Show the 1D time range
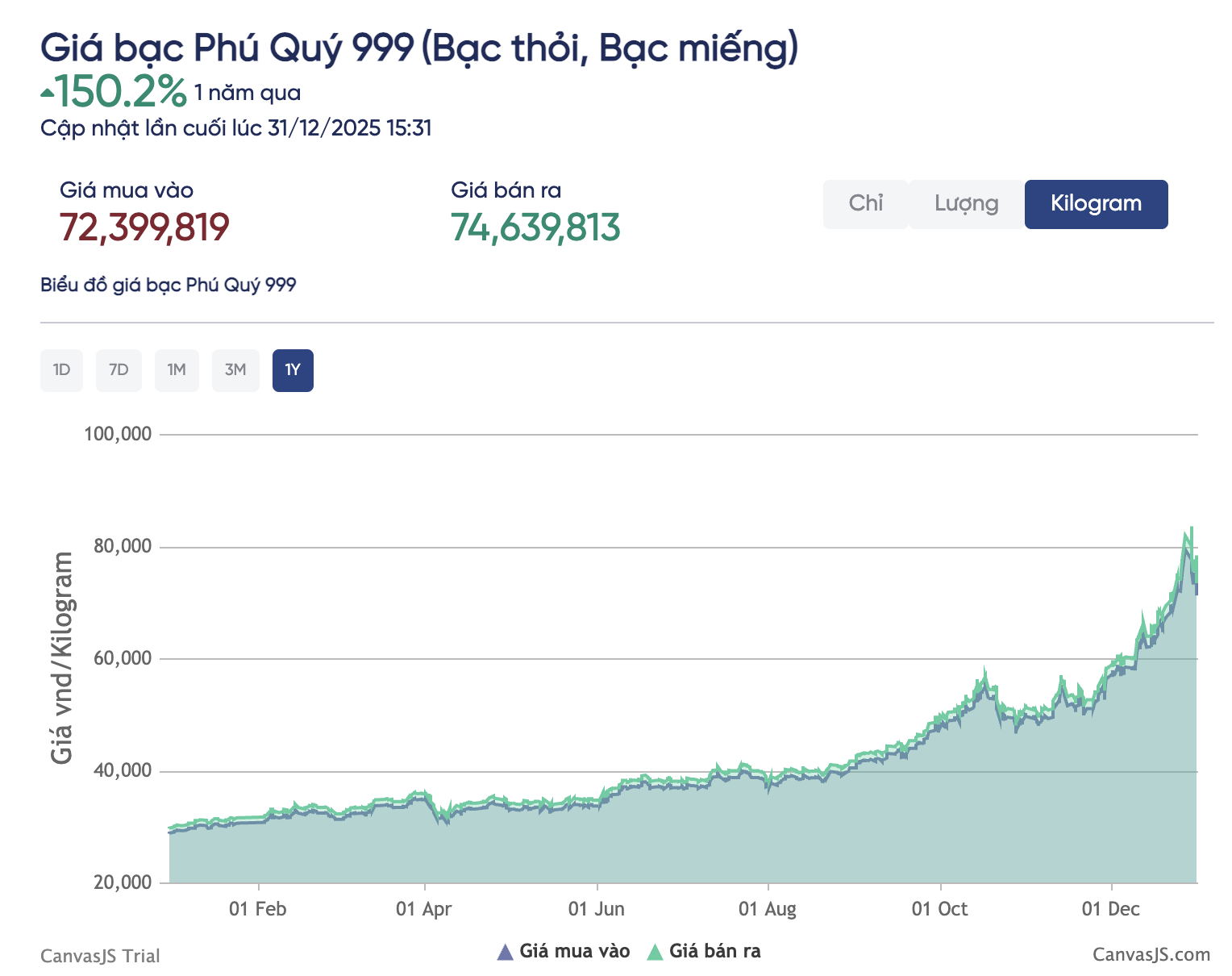Viewport: 1232px width, 976px height. [61, 370]
